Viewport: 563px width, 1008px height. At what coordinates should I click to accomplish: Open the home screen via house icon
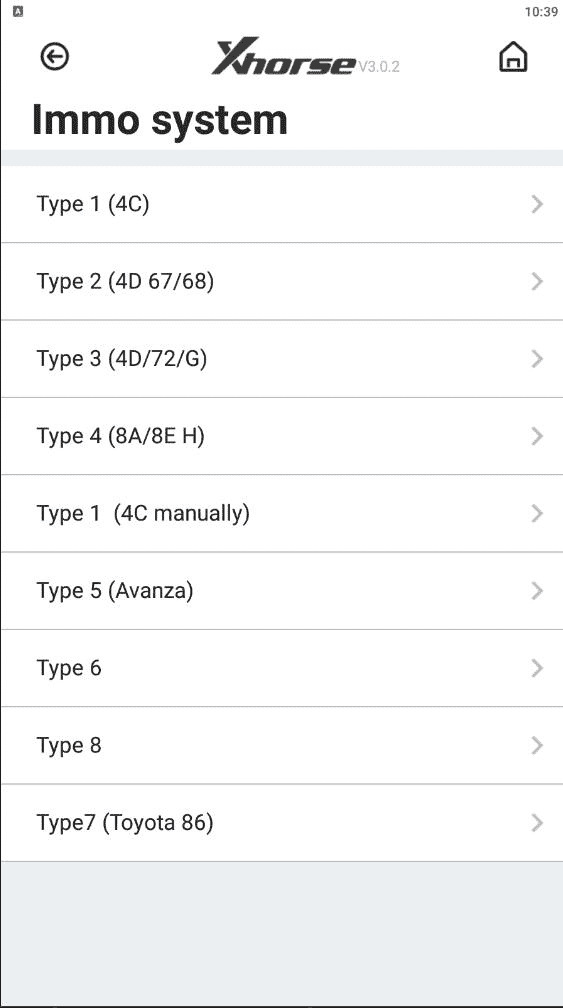513,57
